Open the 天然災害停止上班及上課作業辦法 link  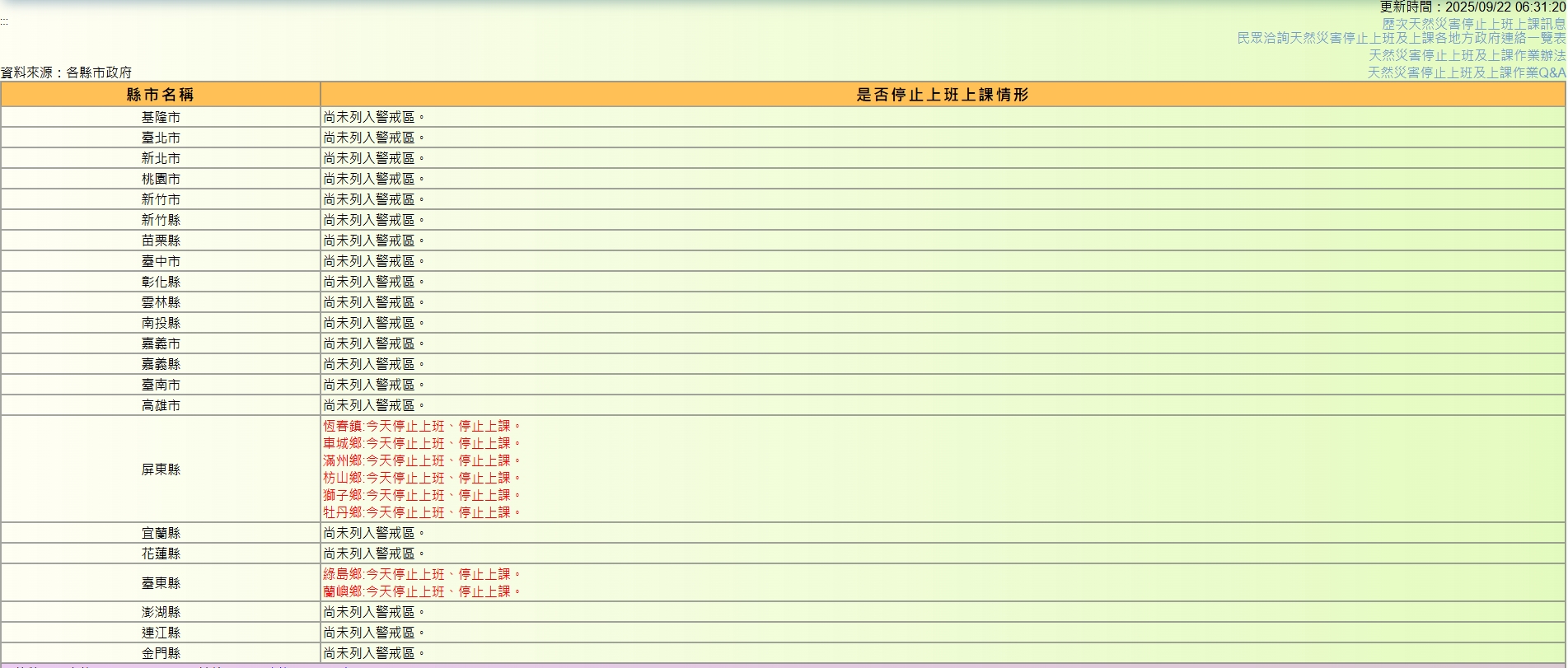(1467, 55)
